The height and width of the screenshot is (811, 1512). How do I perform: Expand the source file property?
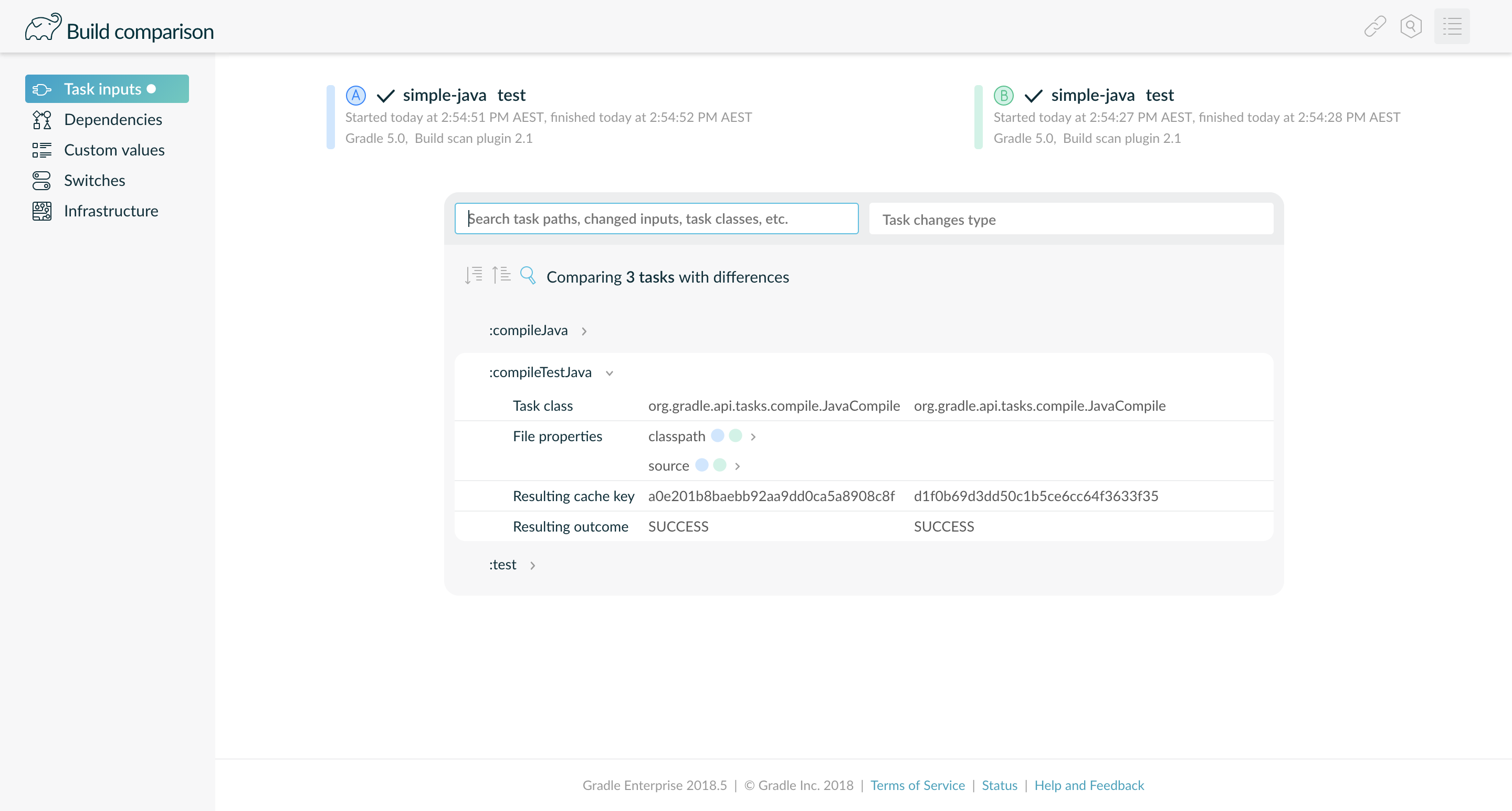pos(737,466)
